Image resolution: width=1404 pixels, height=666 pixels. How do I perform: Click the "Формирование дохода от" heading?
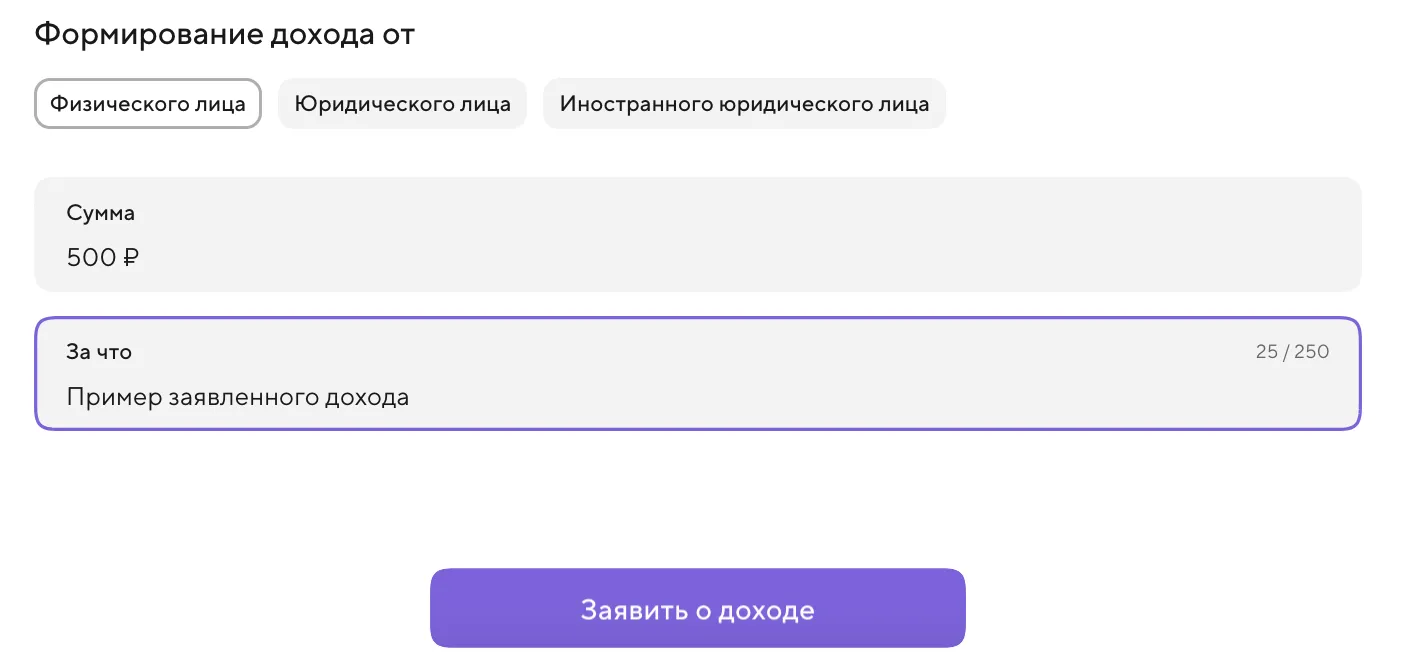225,35
